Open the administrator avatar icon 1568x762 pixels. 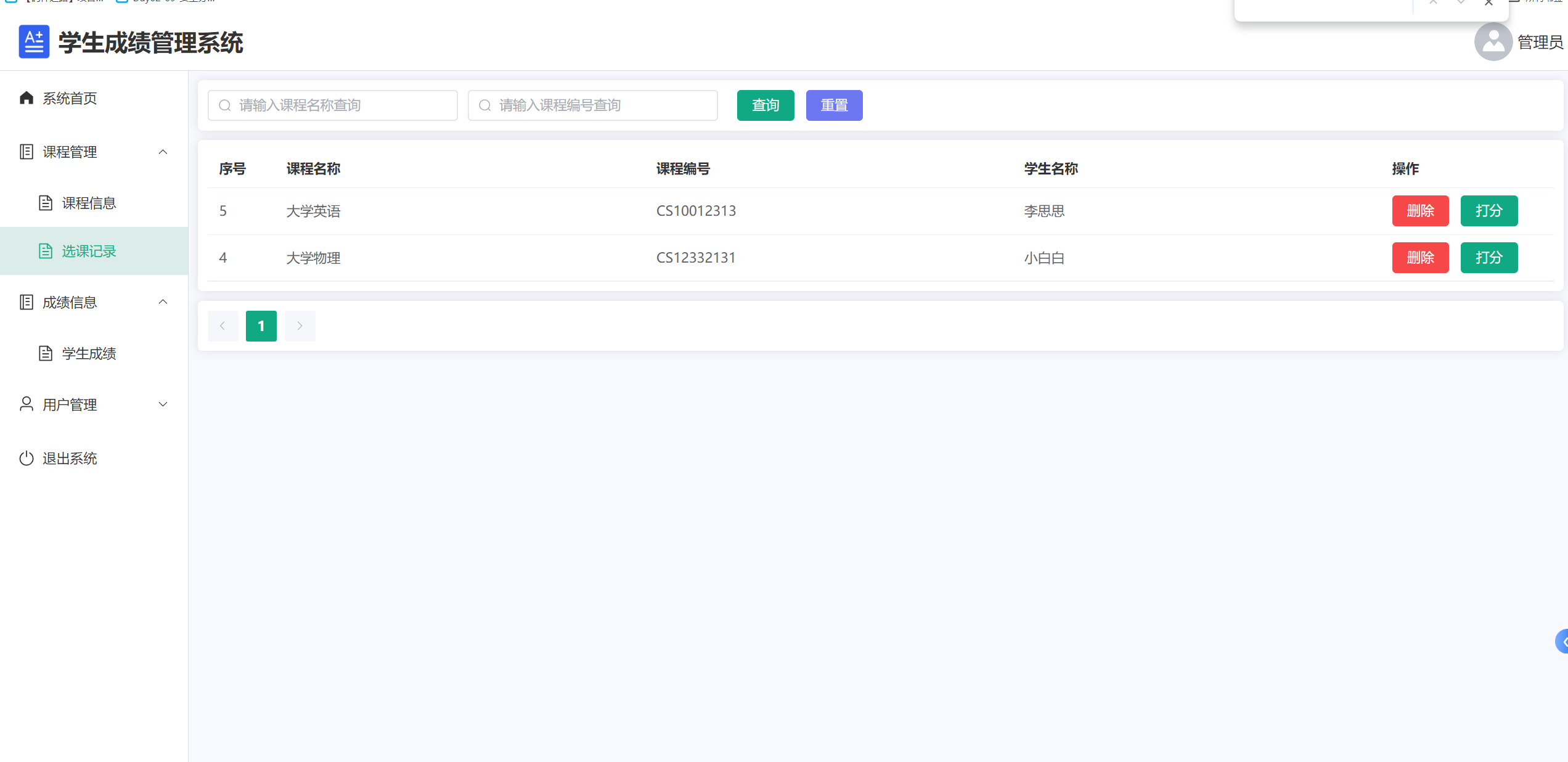[1493, 41]
